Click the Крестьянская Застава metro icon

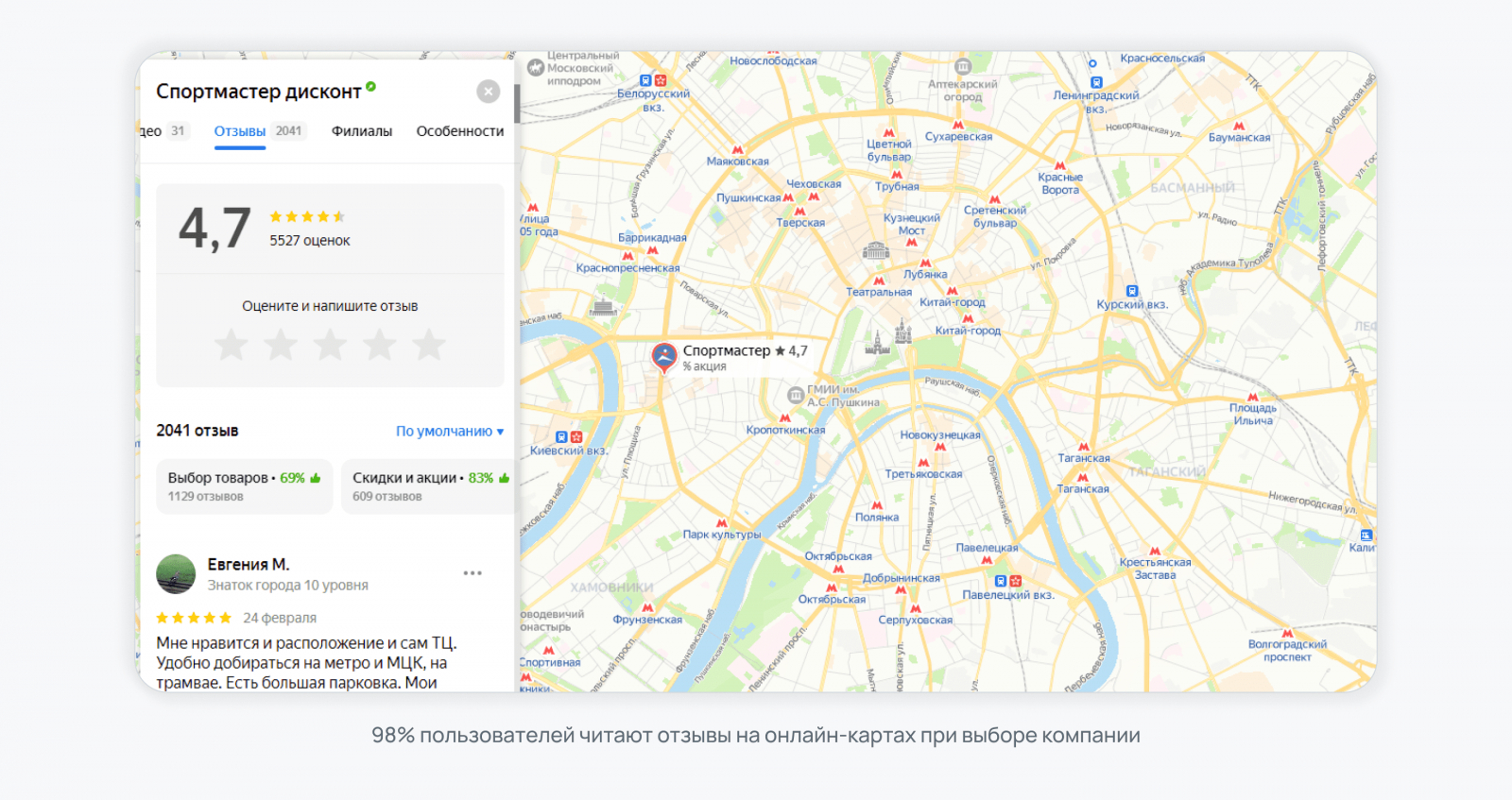[1155, 551]
